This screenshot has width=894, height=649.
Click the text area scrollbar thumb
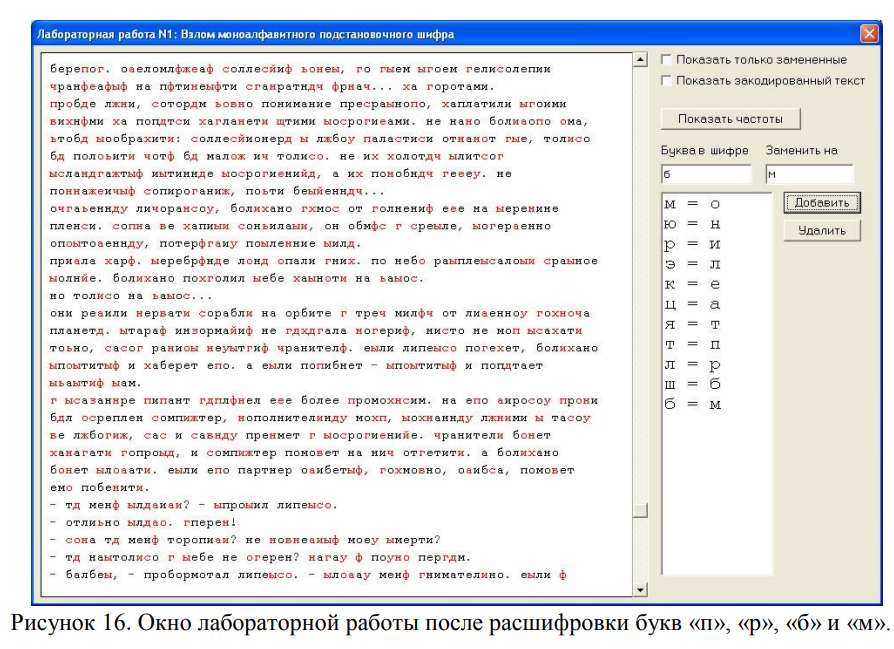(x=641, y=510)
